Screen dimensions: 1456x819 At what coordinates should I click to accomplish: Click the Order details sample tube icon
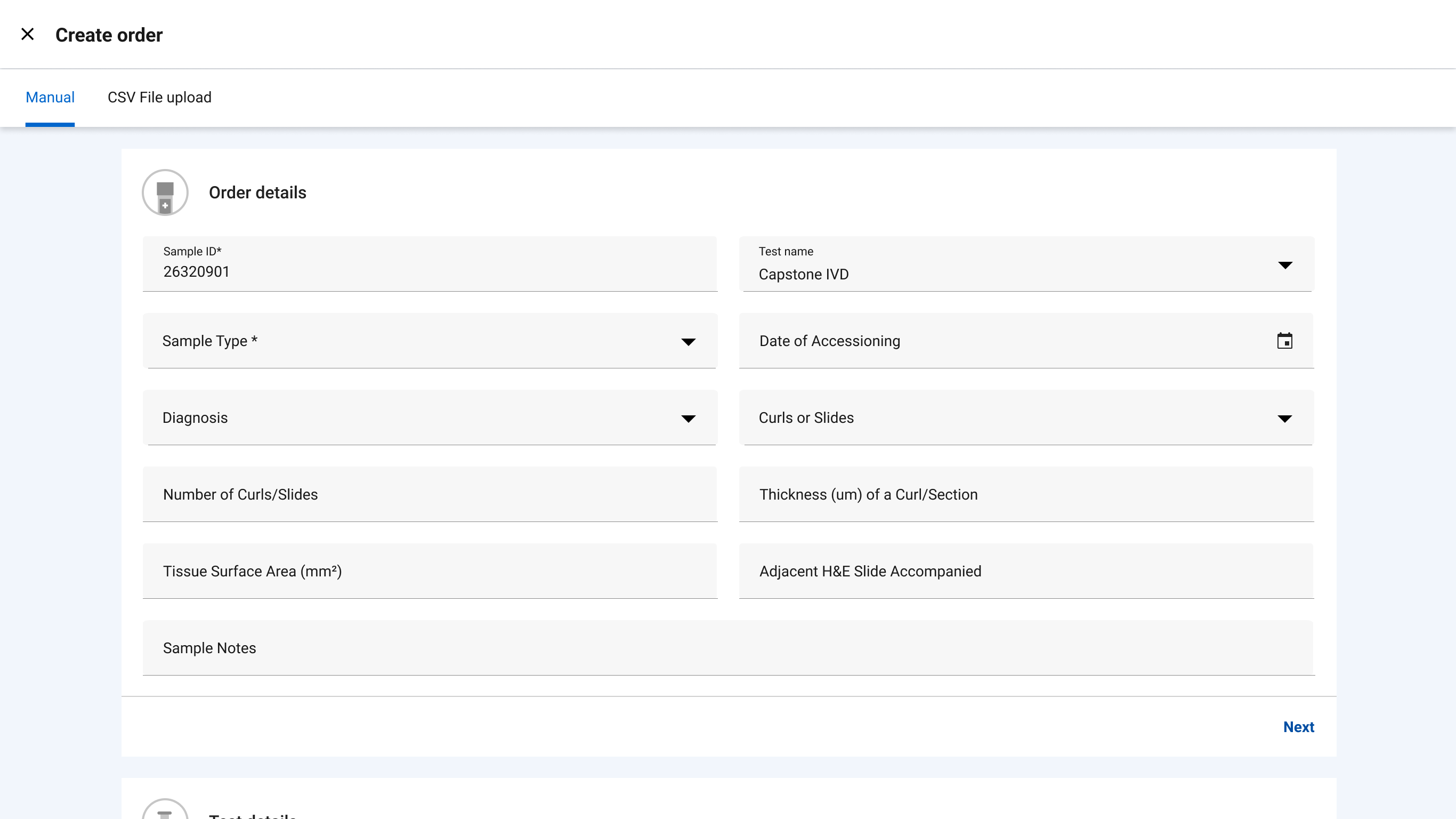pyautogui.click(x=165, y=192)
